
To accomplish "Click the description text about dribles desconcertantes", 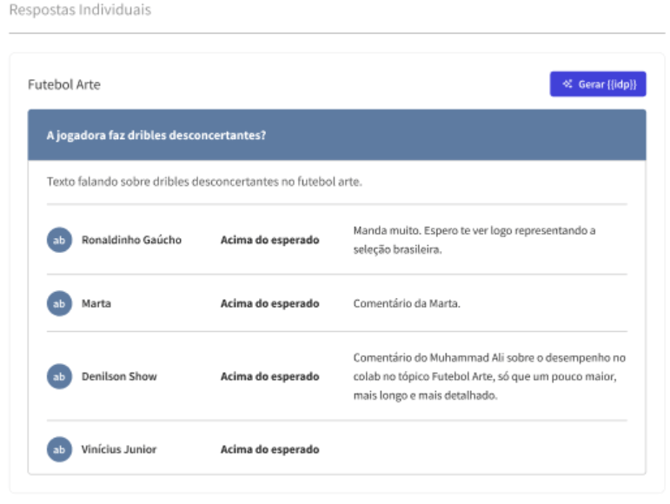I will coord(204,182).
